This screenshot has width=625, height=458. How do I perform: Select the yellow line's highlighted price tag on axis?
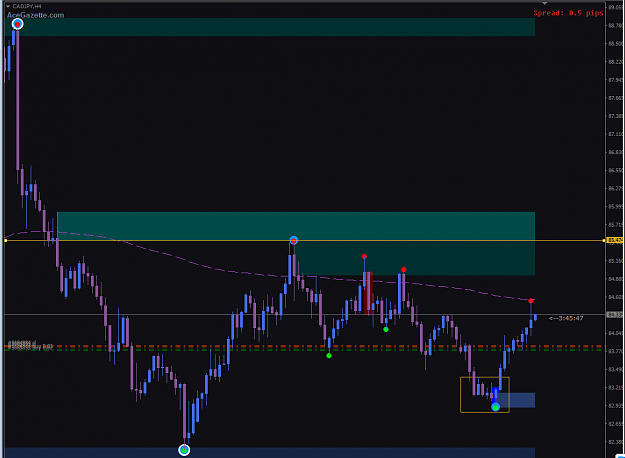click(x=615, y=240)
